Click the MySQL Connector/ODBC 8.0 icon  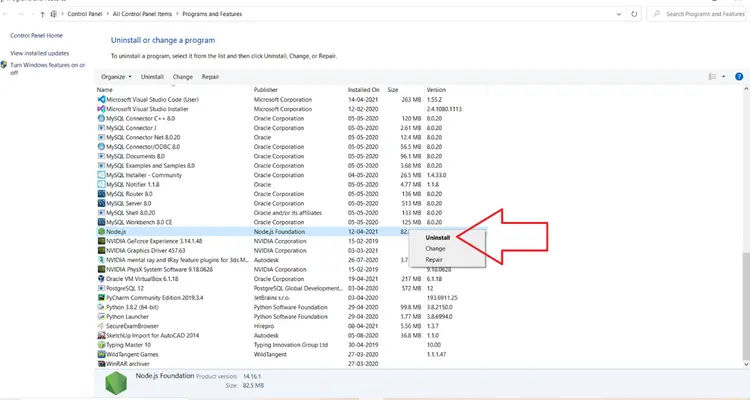pos(101,147)
